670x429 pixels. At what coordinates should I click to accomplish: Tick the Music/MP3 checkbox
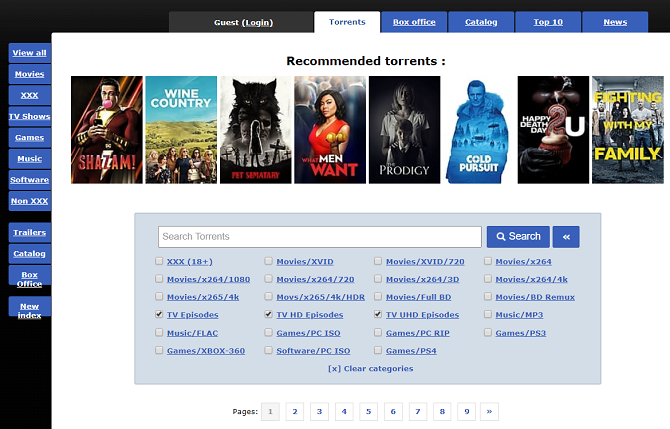(488, 314)
